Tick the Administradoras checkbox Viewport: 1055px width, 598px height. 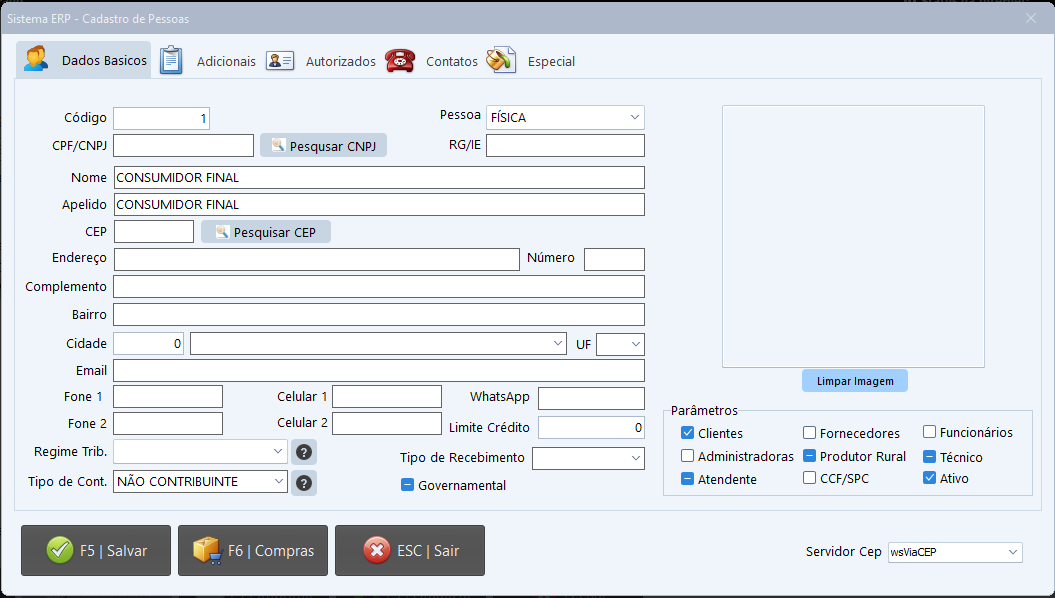[x=687, y=455]
